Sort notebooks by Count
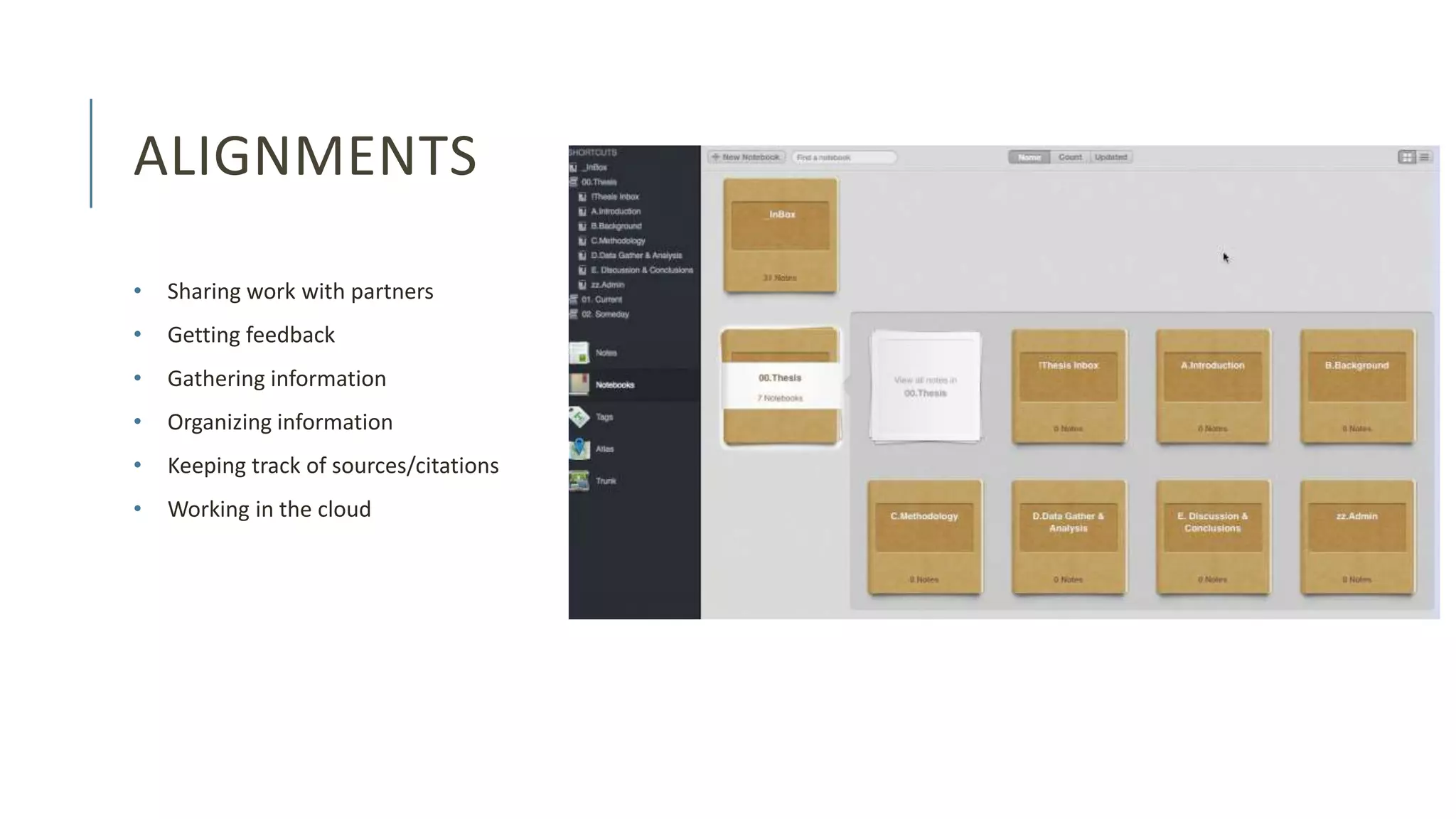 (x=1069, y=157)
